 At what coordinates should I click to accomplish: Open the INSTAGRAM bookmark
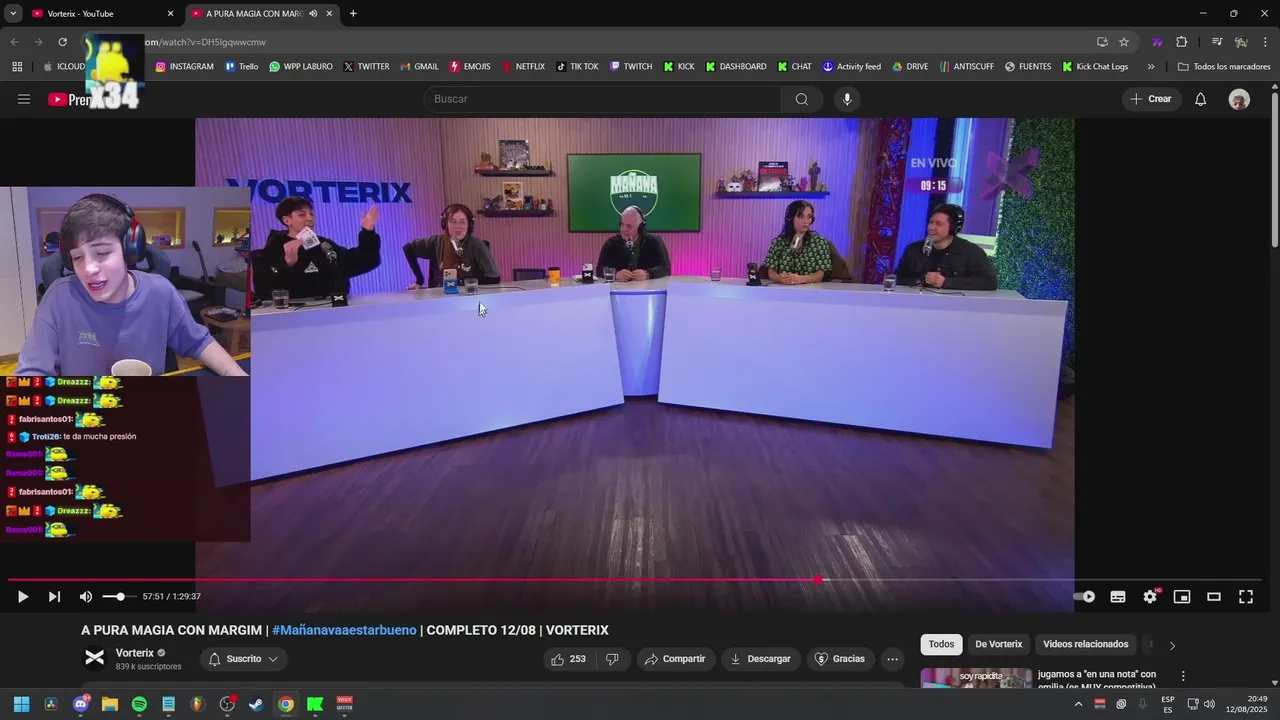184,67
